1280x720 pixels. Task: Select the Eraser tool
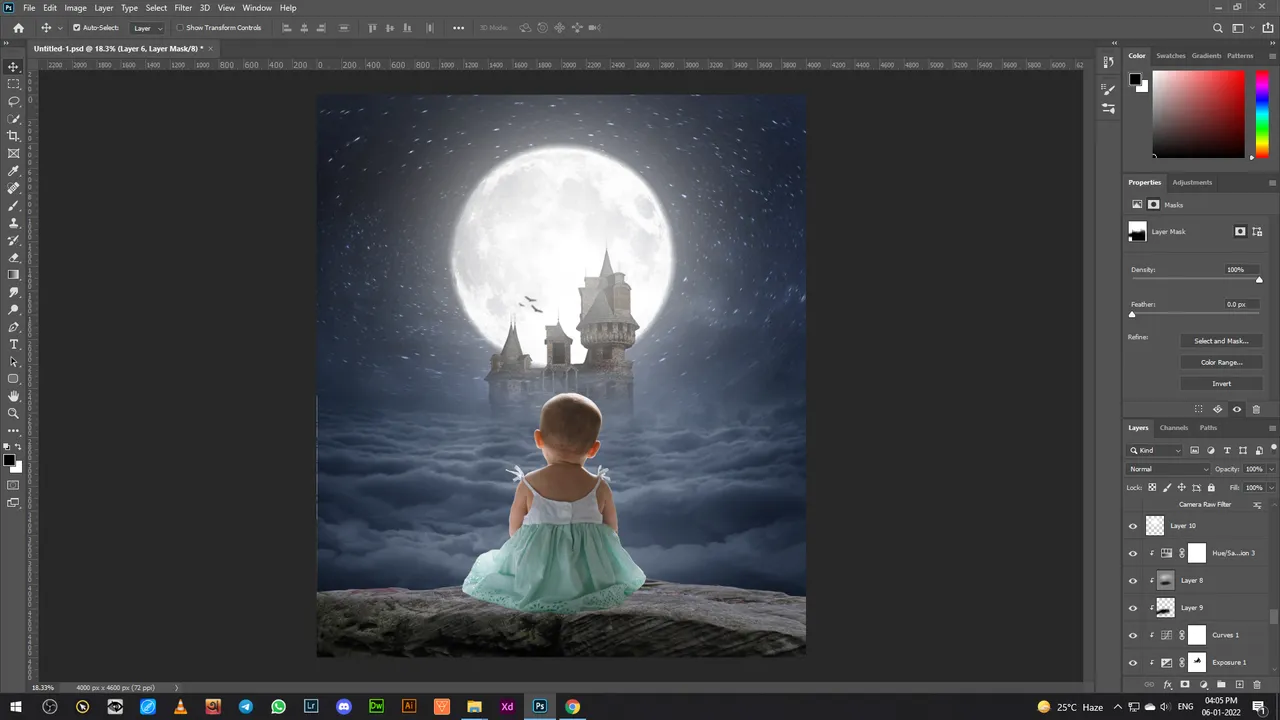14,257
